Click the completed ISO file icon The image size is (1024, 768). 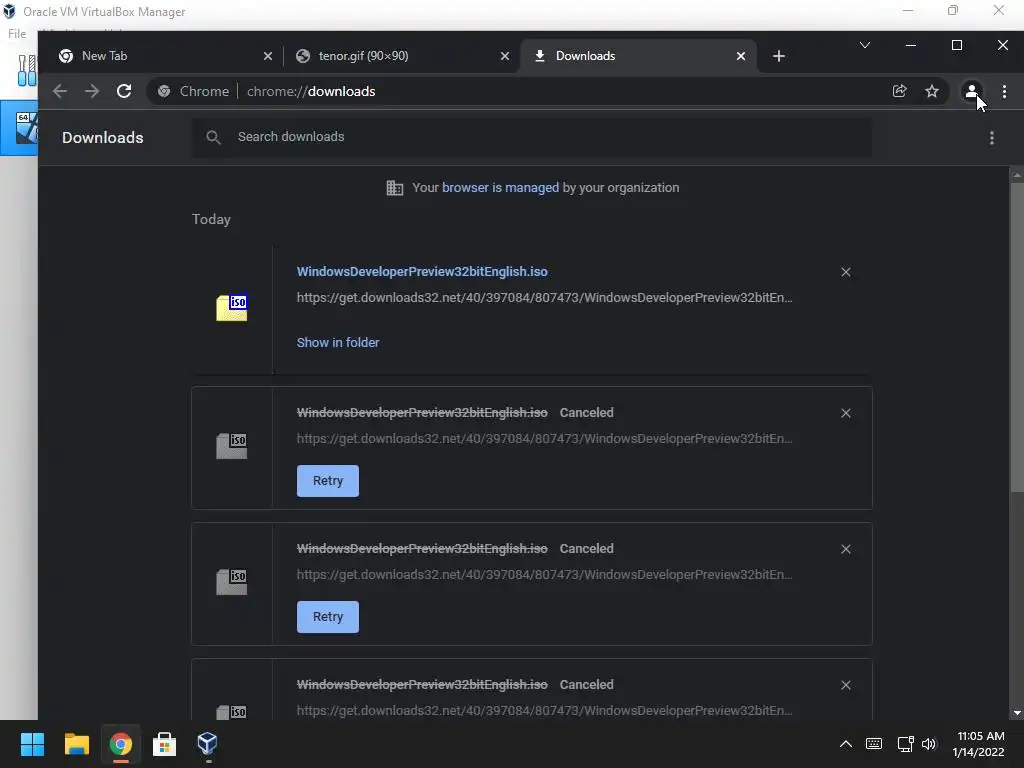click(x=232, y=308)
